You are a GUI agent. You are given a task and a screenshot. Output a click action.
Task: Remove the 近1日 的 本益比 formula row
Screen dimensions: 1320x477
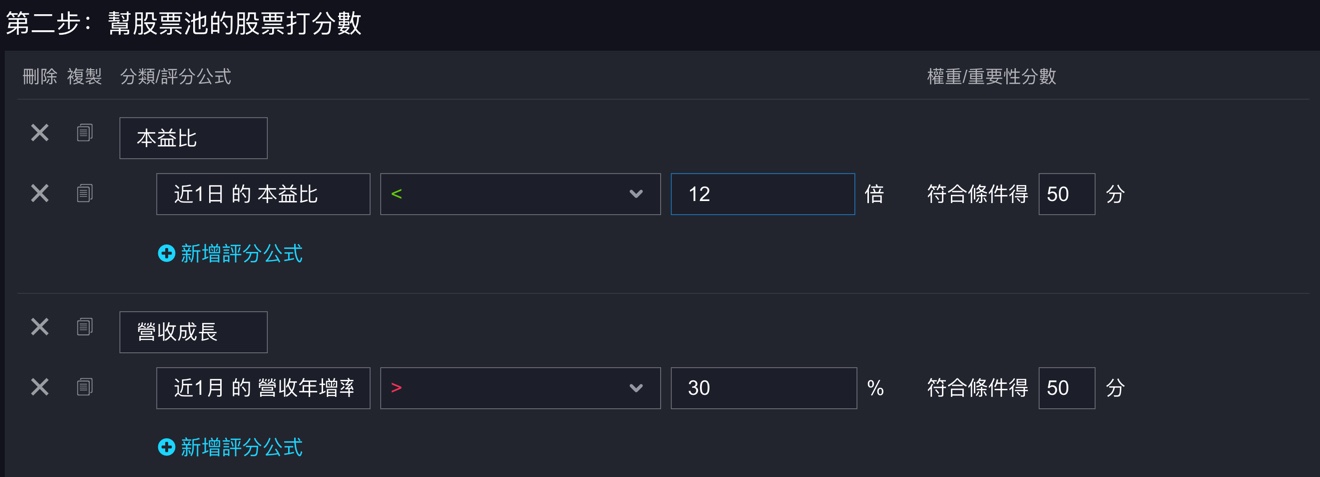[39, 193]
